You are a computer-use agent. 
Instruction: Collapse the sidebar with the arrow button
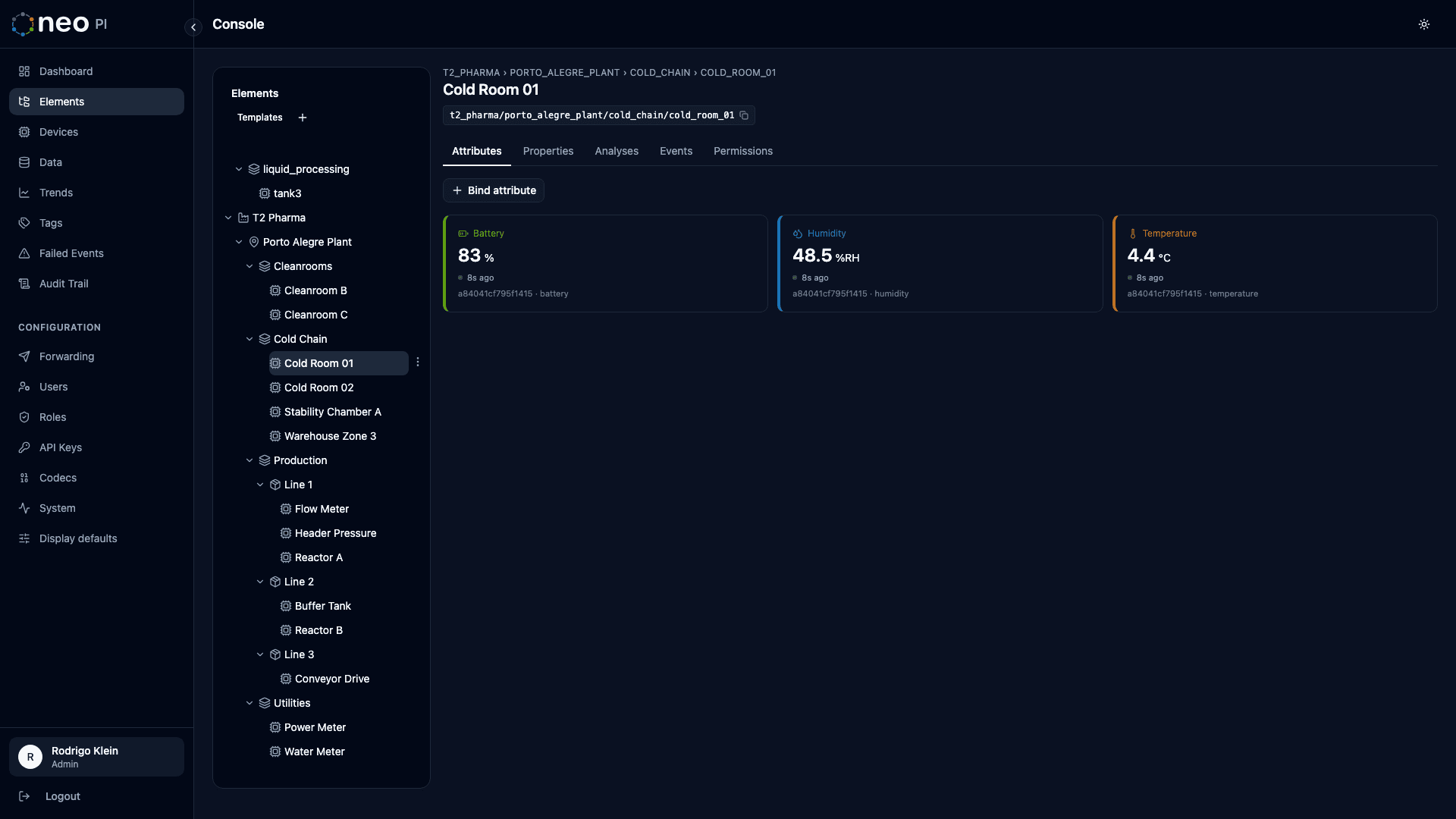pos(193,27)
